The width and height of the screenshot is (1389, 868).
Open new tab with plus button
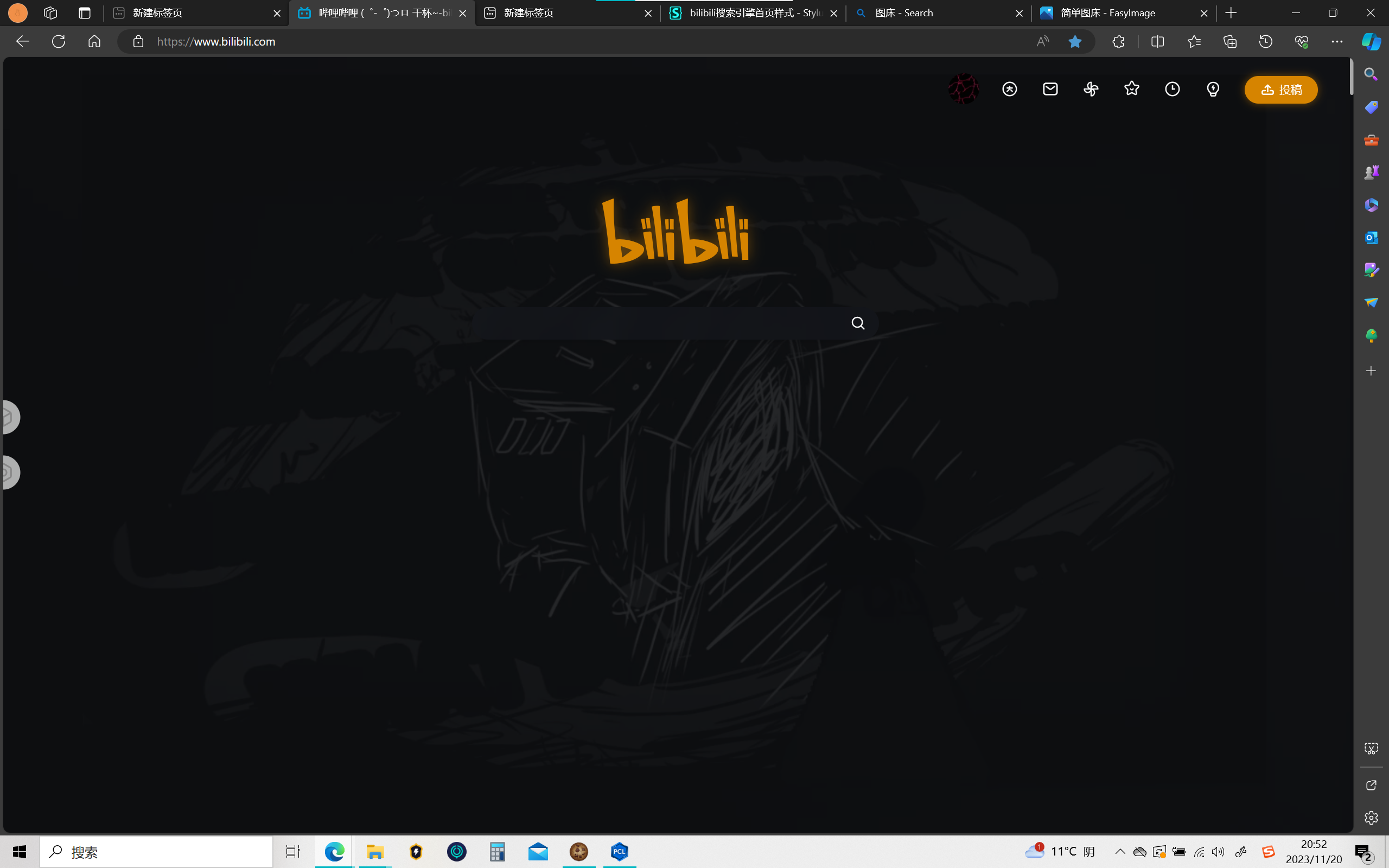coord(1231,12)
